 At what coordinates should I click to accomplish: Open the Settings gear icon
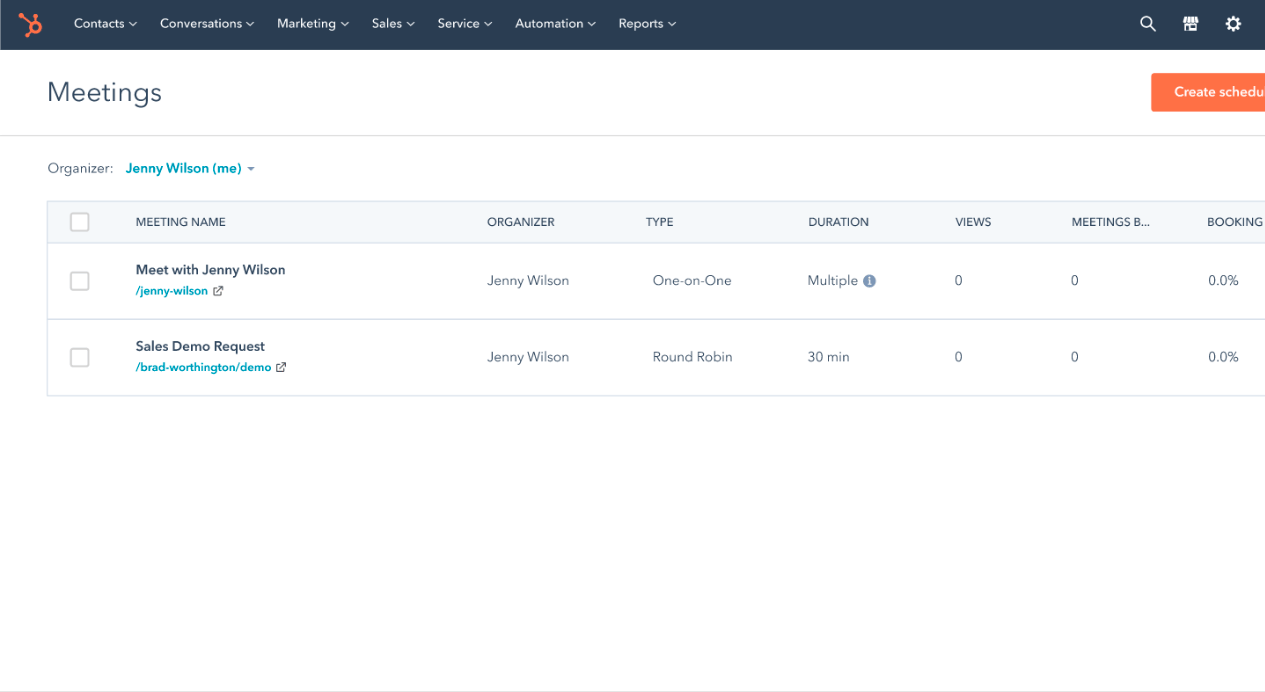coord(1233,24)
